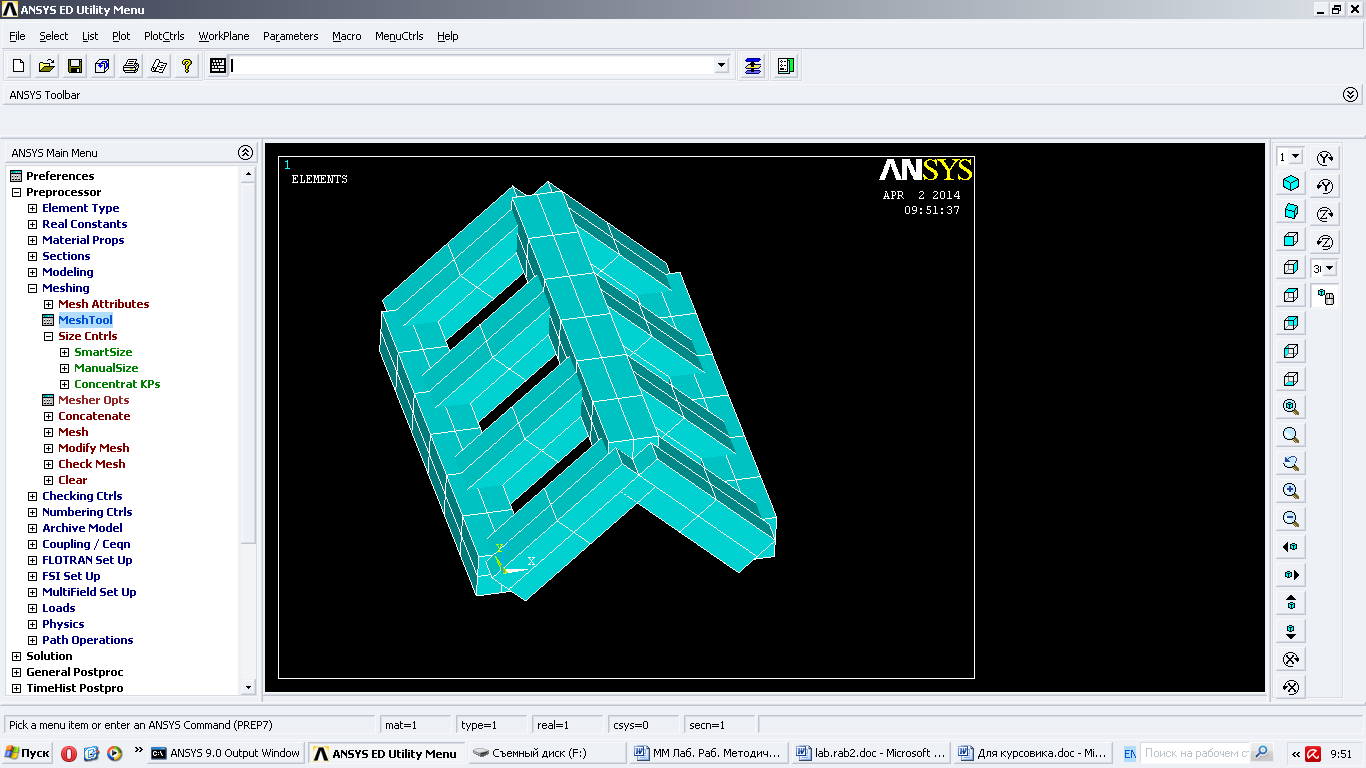Open the WorkPlane menu
1366x768 pixels.
point(224,36)
